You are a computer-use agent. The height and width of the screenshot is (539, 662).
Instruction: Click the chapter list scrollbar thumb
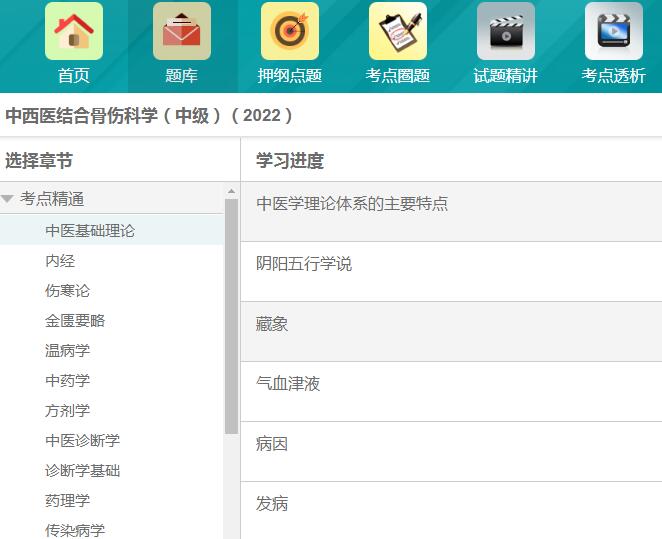point(231,317)
